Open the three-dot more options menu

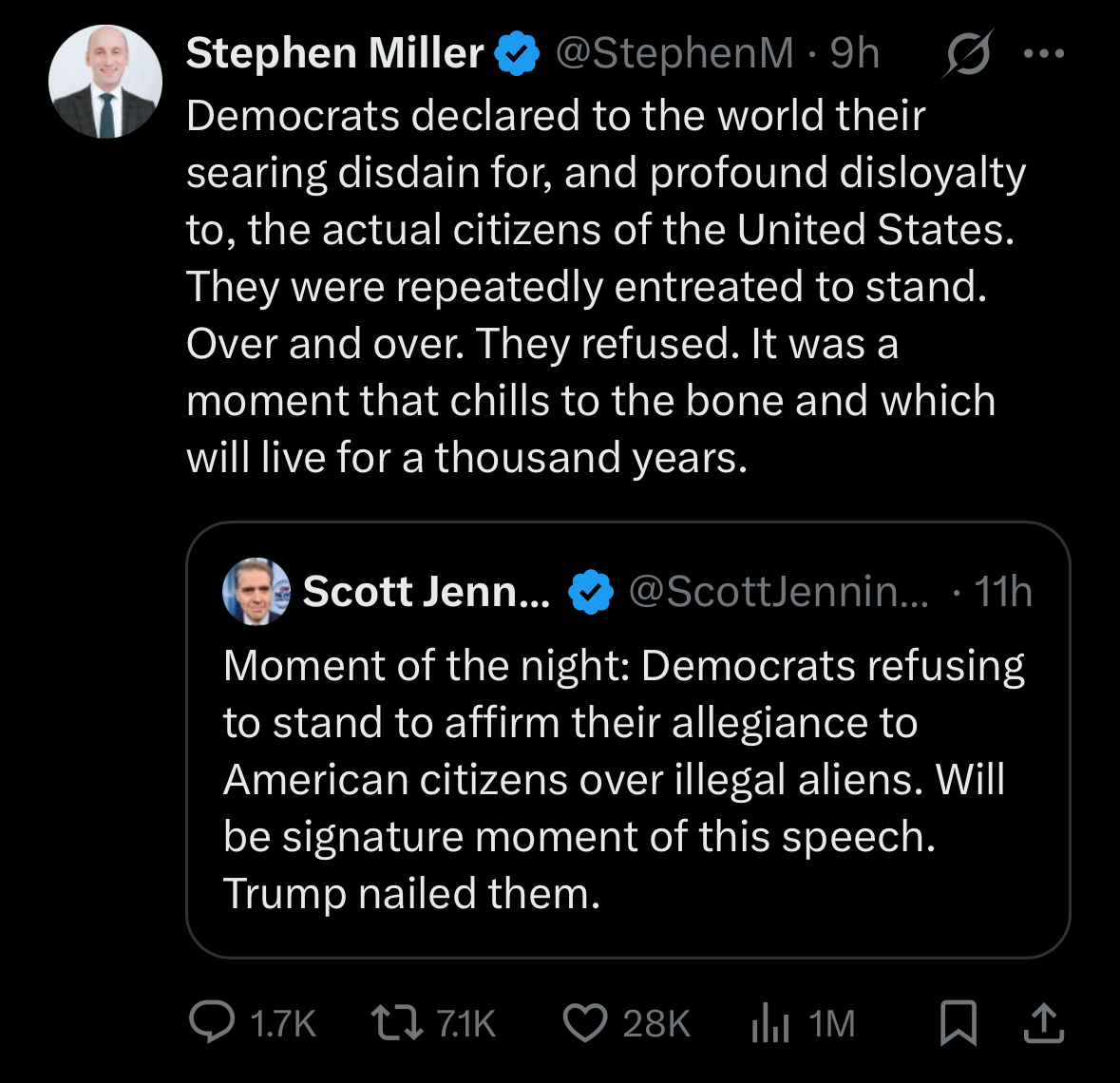[1044, 53]
